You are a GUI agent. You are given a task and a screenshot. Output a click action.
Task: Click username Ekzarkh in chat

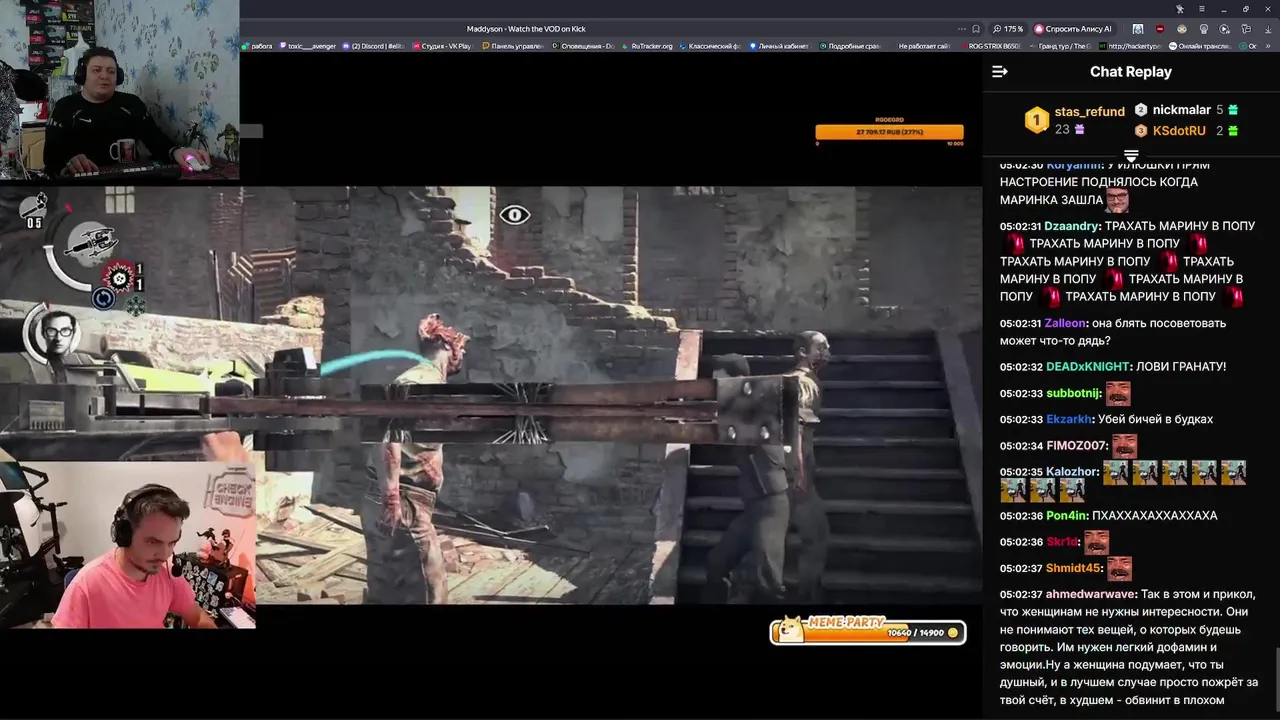tap(1069, 420)
